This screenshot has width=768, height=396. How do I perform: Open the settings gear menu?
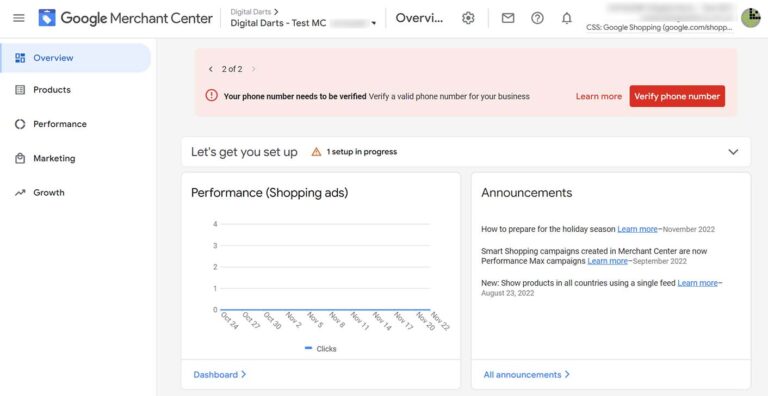click(x=468, y=19)
